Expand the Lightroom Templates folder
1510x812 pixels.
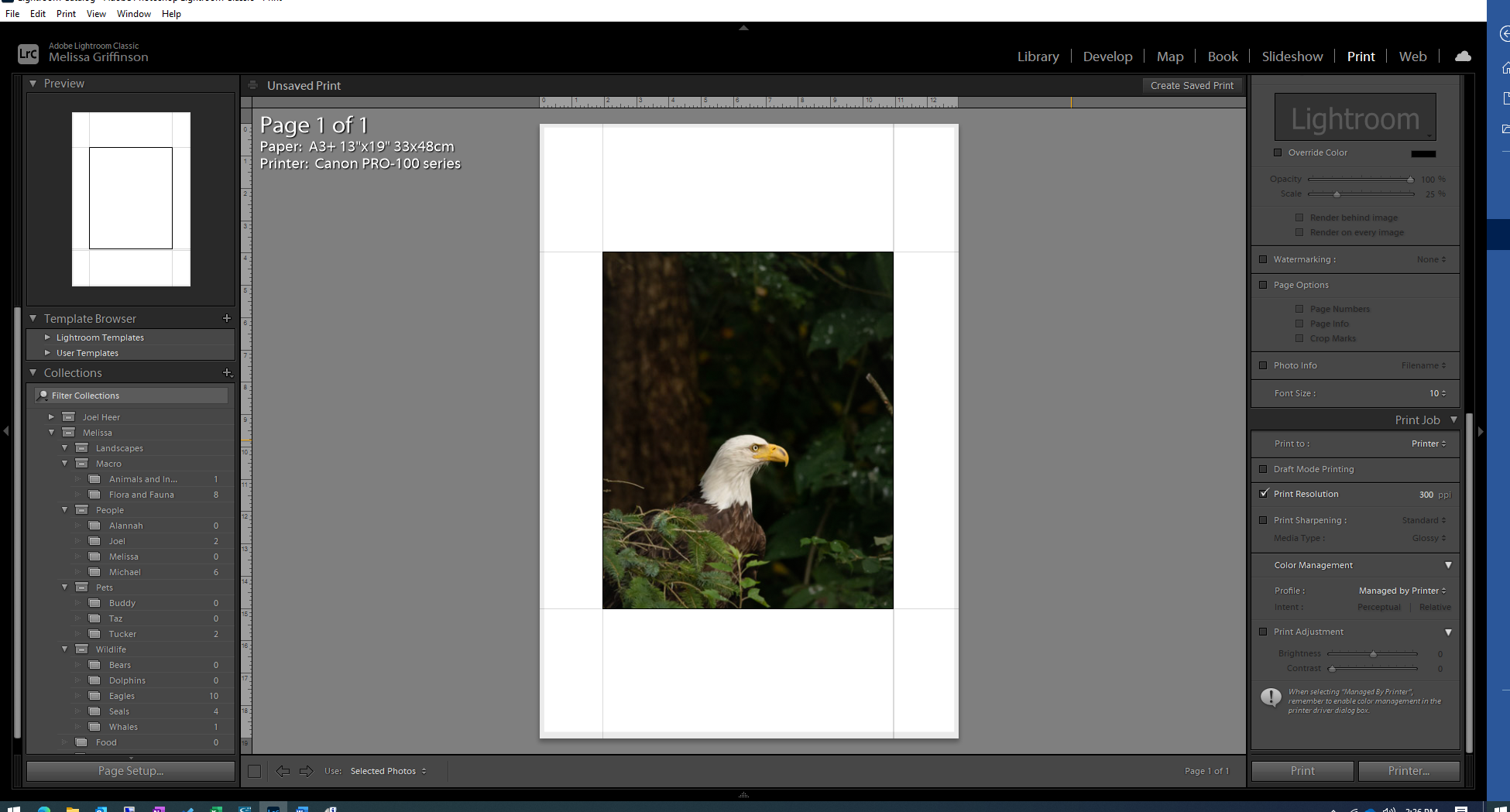[x=48, y=337]
